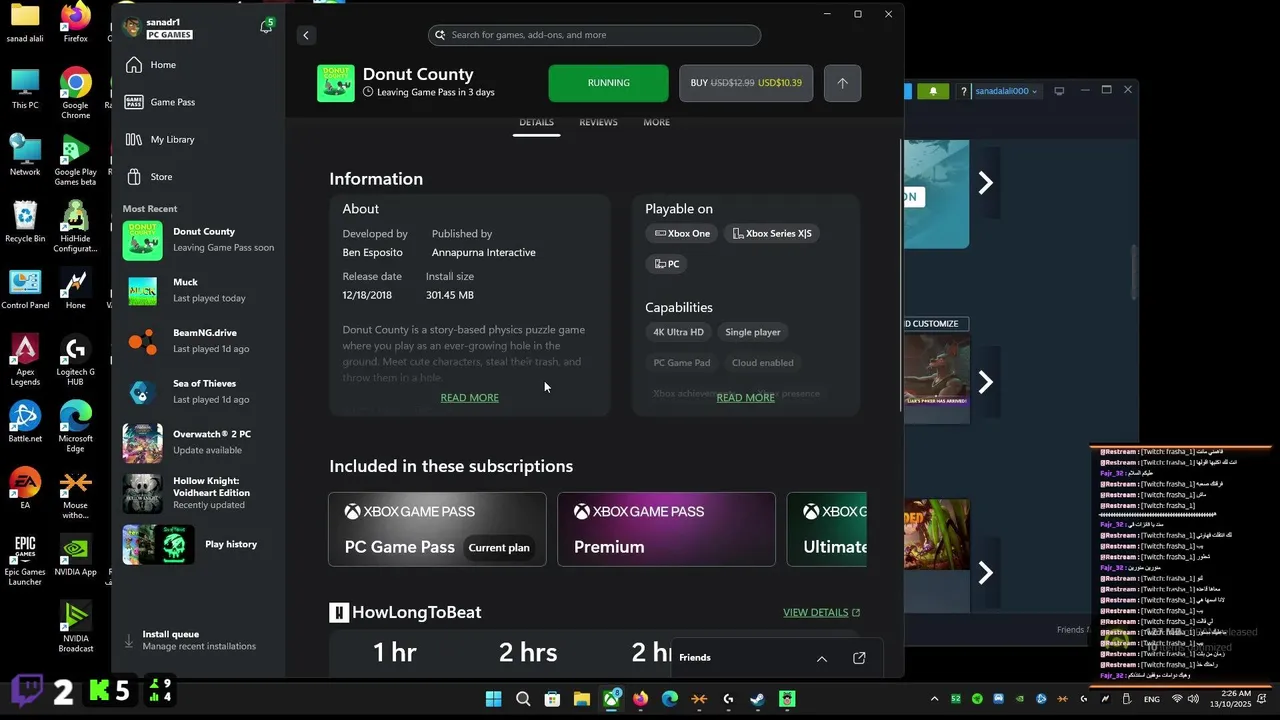Viewport: 1280px width, 720px height.
Task: Open Recycle Bin on the desktop
Action: tap(25, 221)
